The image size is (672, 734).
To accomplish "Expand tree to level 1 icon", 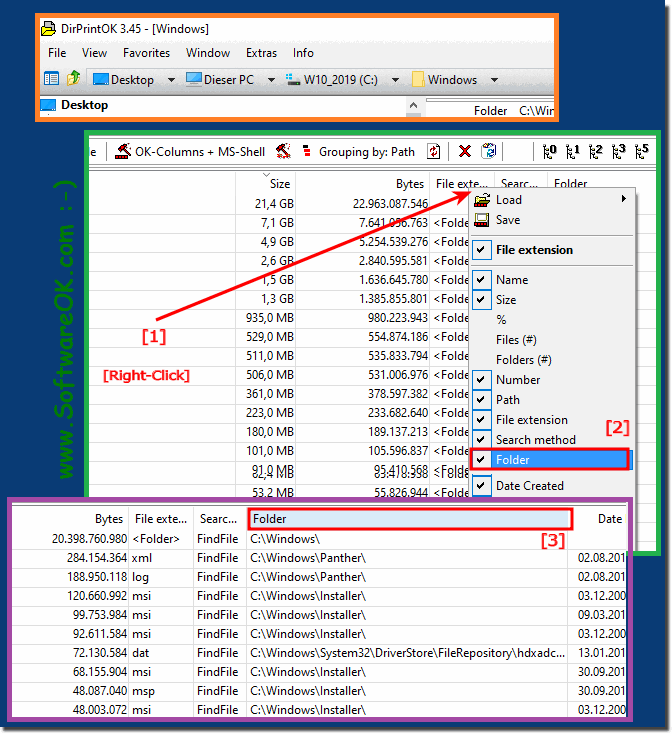I will [572, 151].
